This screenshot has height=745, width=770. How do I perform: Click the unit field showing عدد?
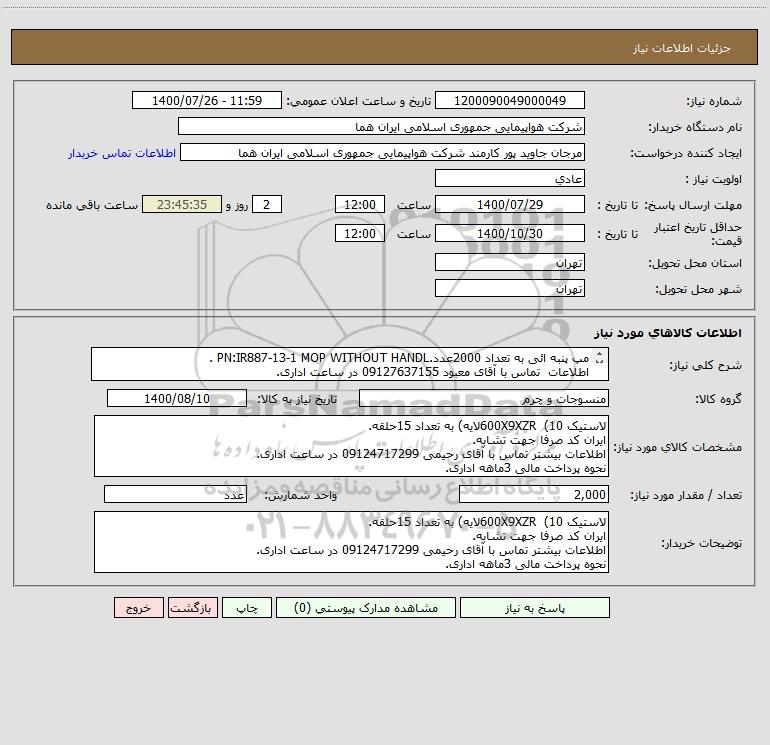175,495
